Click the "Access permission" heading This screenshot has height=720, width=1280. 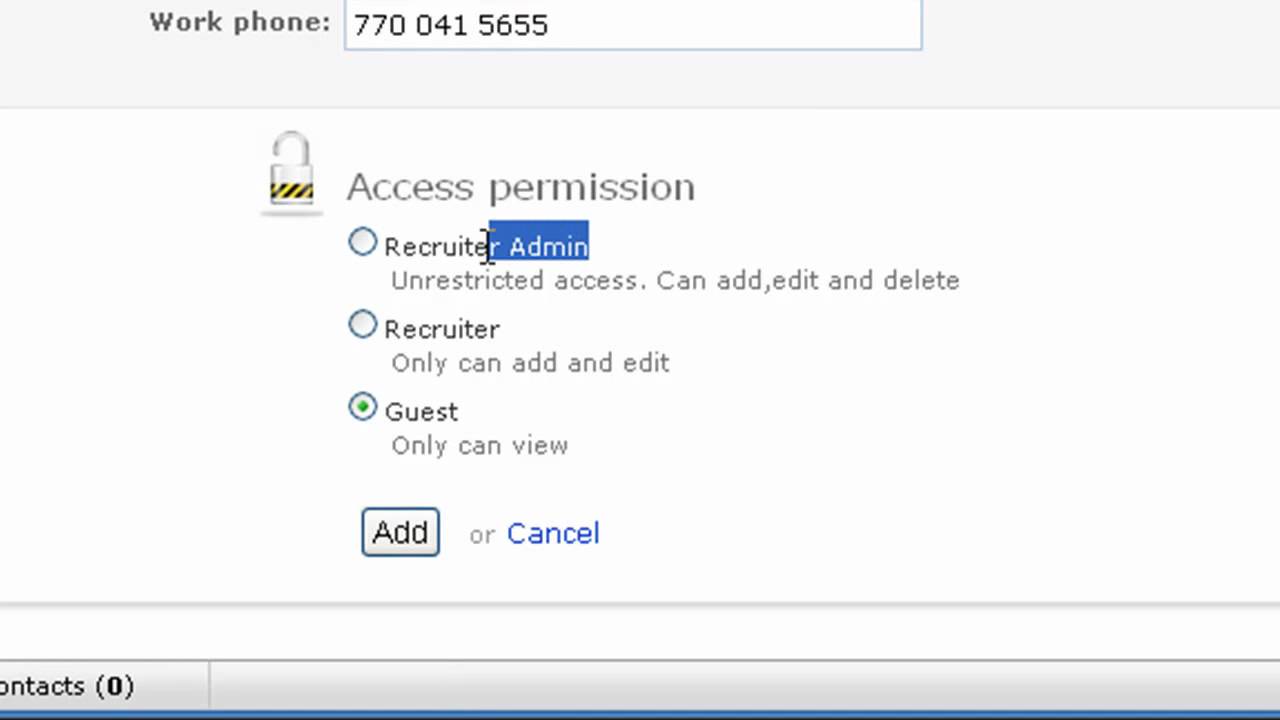click(x=520, y=187)
